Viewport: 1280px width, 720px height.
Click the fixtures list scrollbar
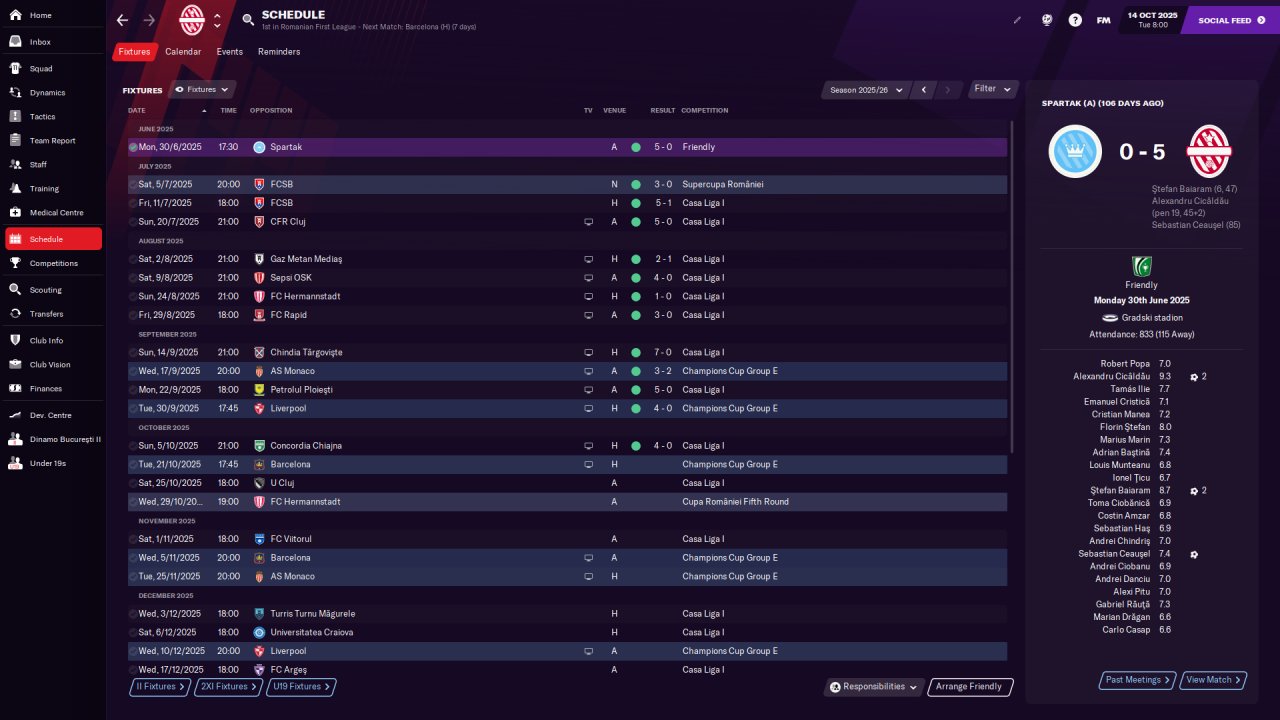1013,287
